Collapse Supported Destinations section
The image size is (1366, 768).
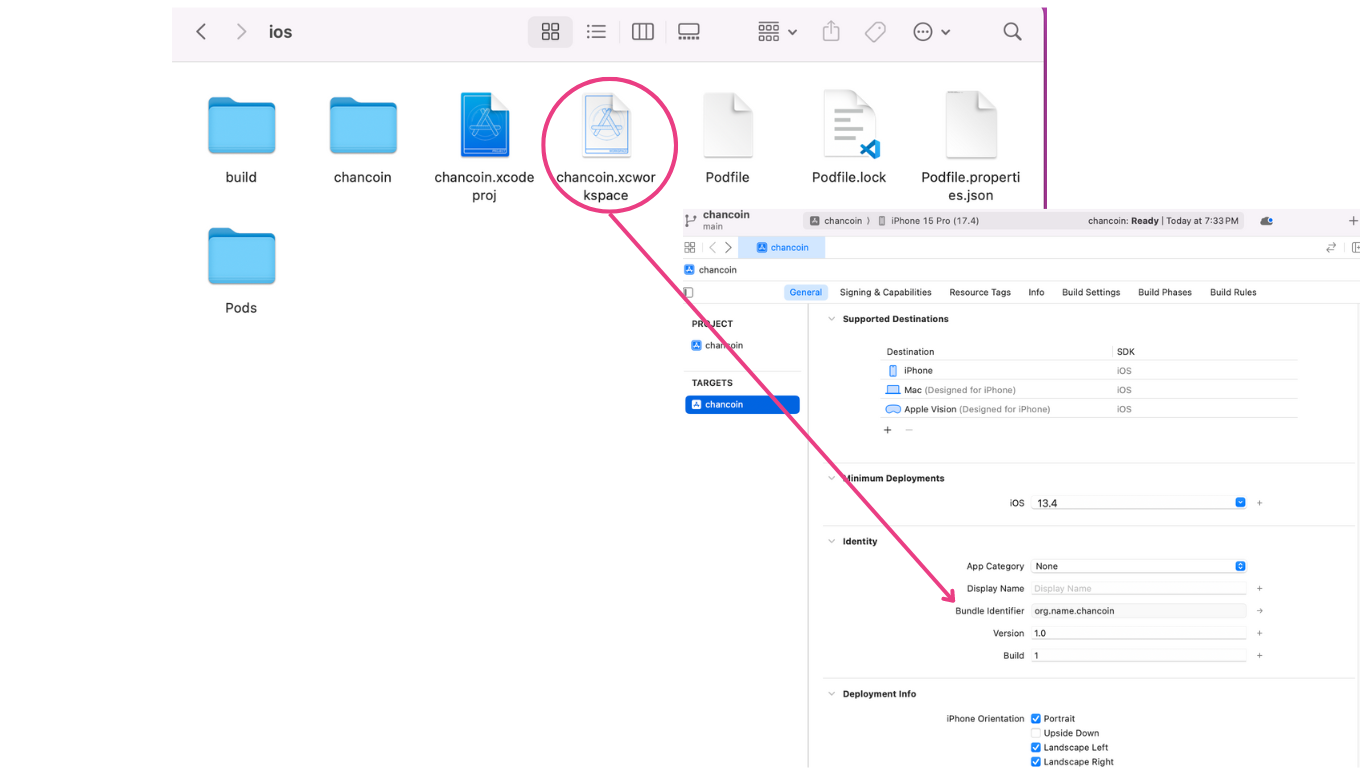click(x=830, y=319)
